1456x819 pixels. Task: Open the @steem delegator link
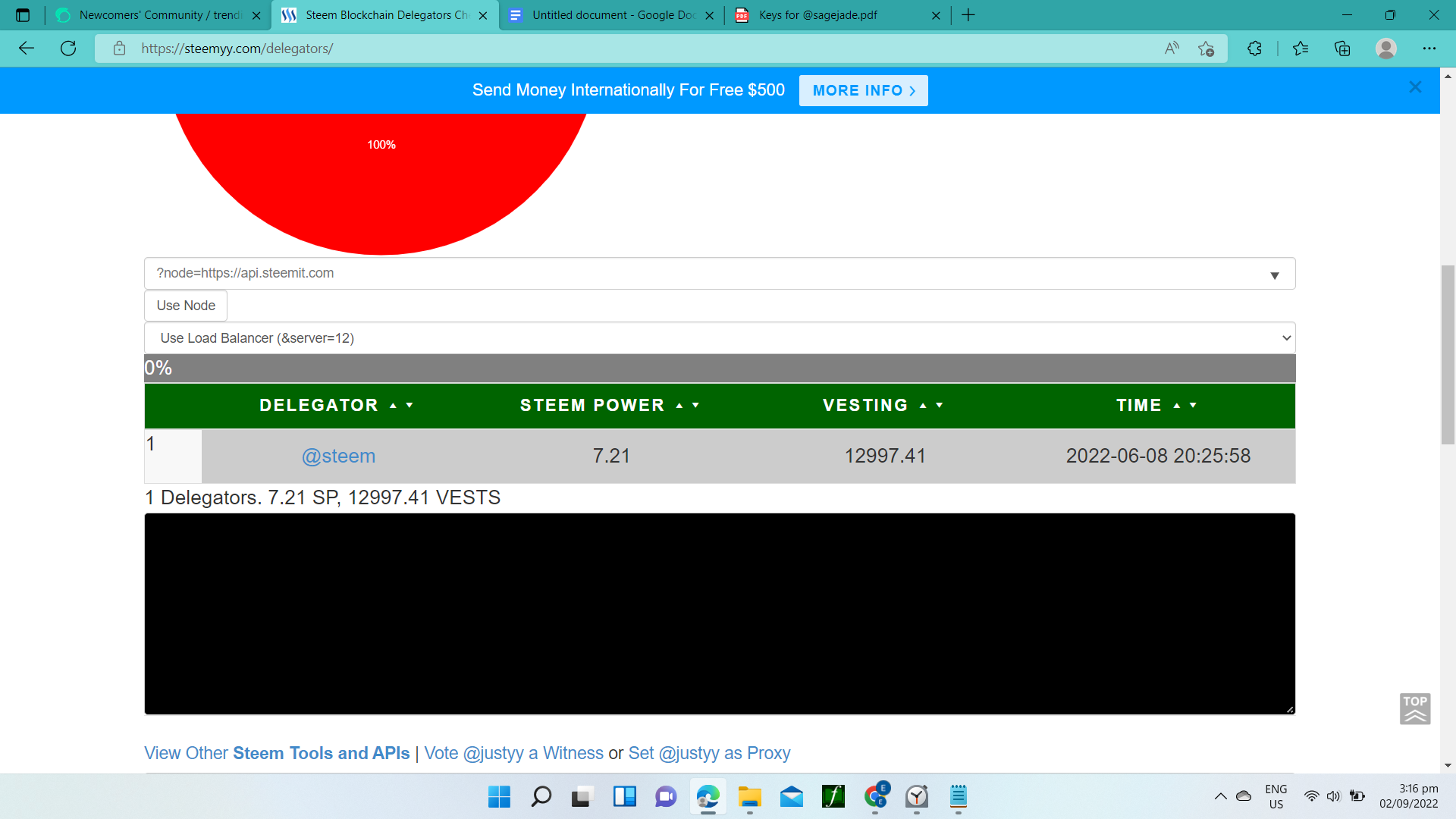[x=338, y=456]
